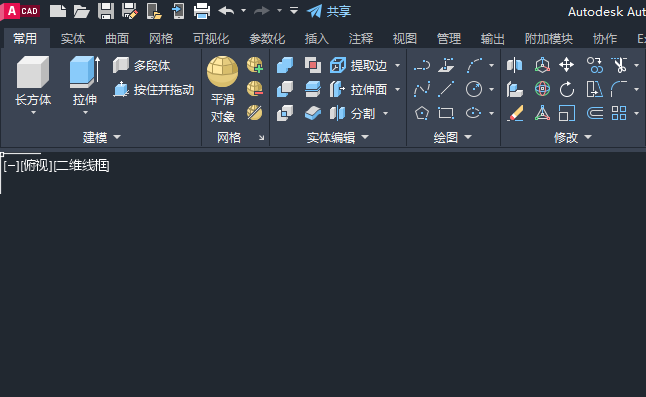The width and height of the screenshot is (646, 397).
Task: Click the 共享 share button
Action: point(329,11)
